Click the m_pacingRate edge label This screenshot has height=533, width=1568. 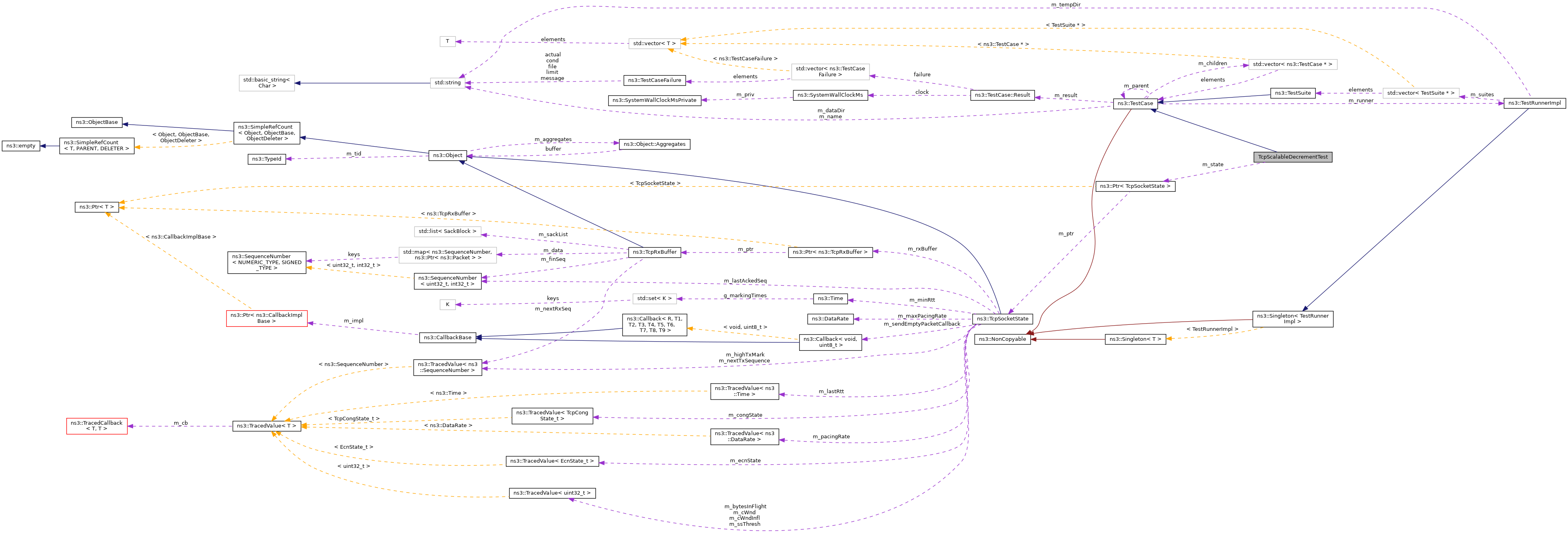[x=831, y=436]
